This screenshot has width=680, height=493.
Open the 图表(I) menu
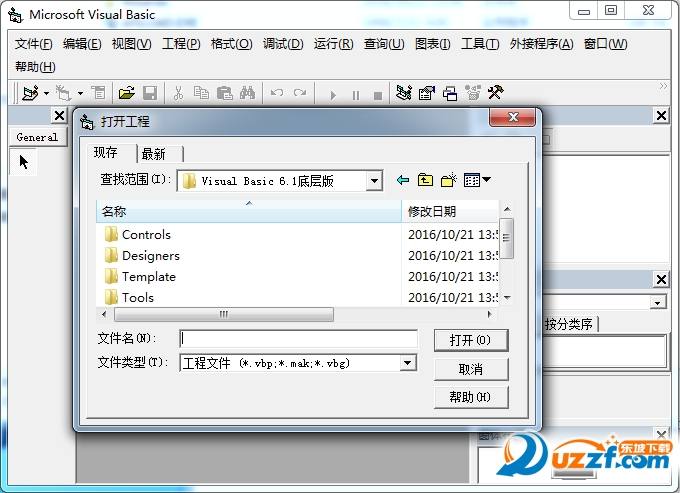click(x=432, y=44)
